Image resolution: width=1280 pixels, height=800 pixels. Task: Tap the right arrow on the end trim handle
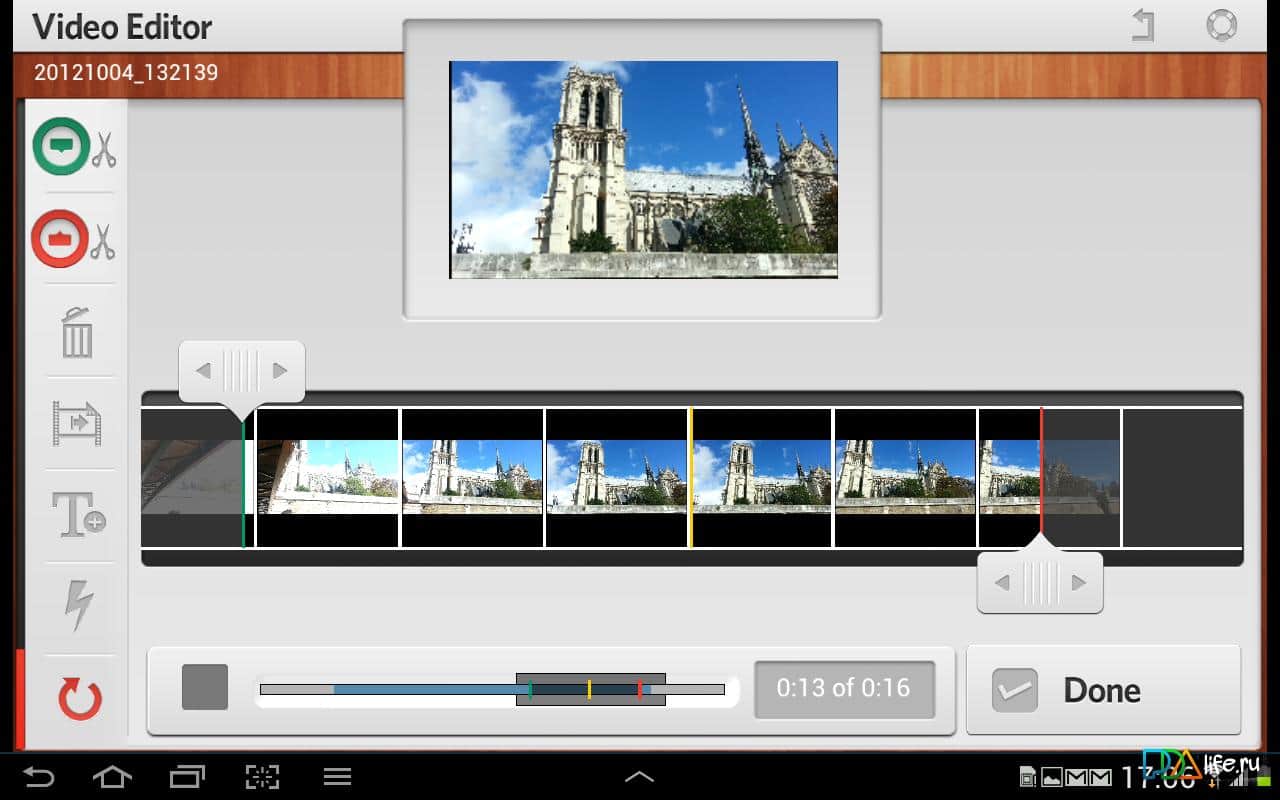[1078, 583]
